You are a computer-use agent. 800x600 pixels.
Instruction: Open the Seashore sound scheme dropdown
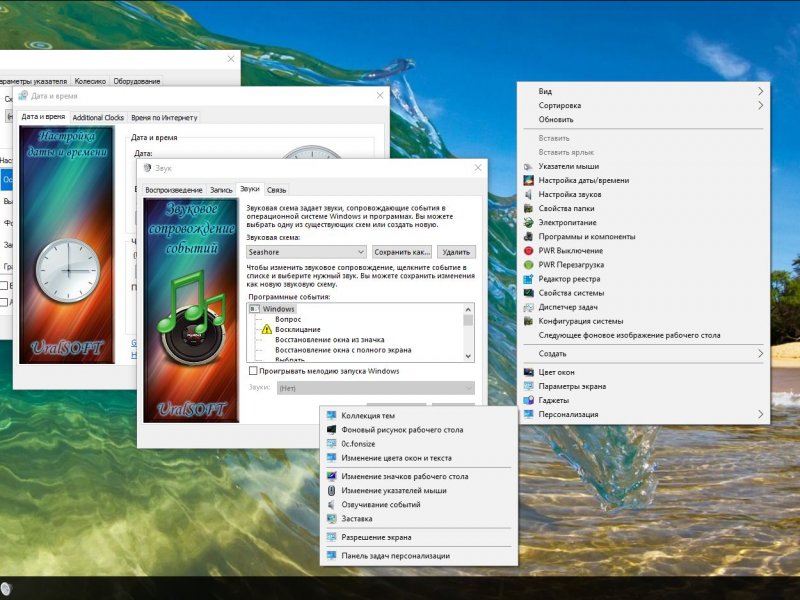(x=306, y=252)
